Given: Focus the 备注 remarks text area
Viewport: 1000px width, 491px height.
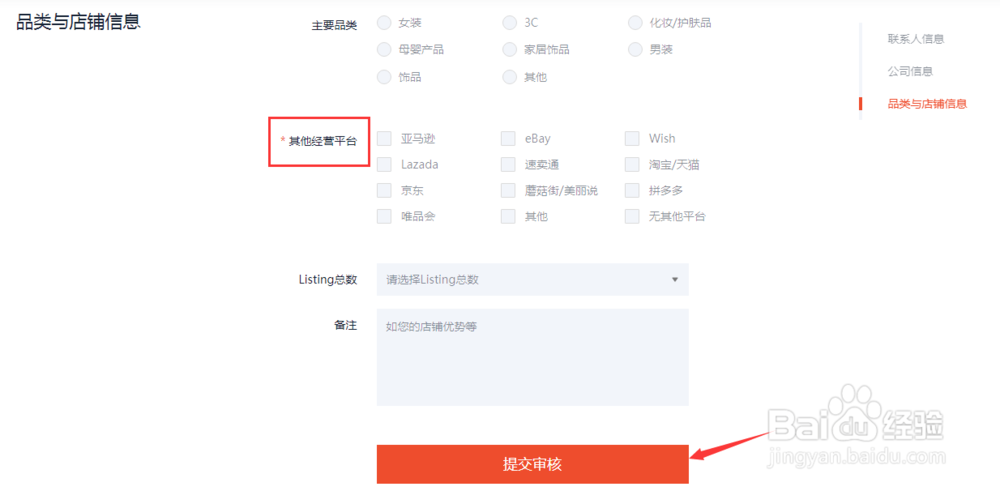Looking at the screenshot, I should tap(532, 357).
